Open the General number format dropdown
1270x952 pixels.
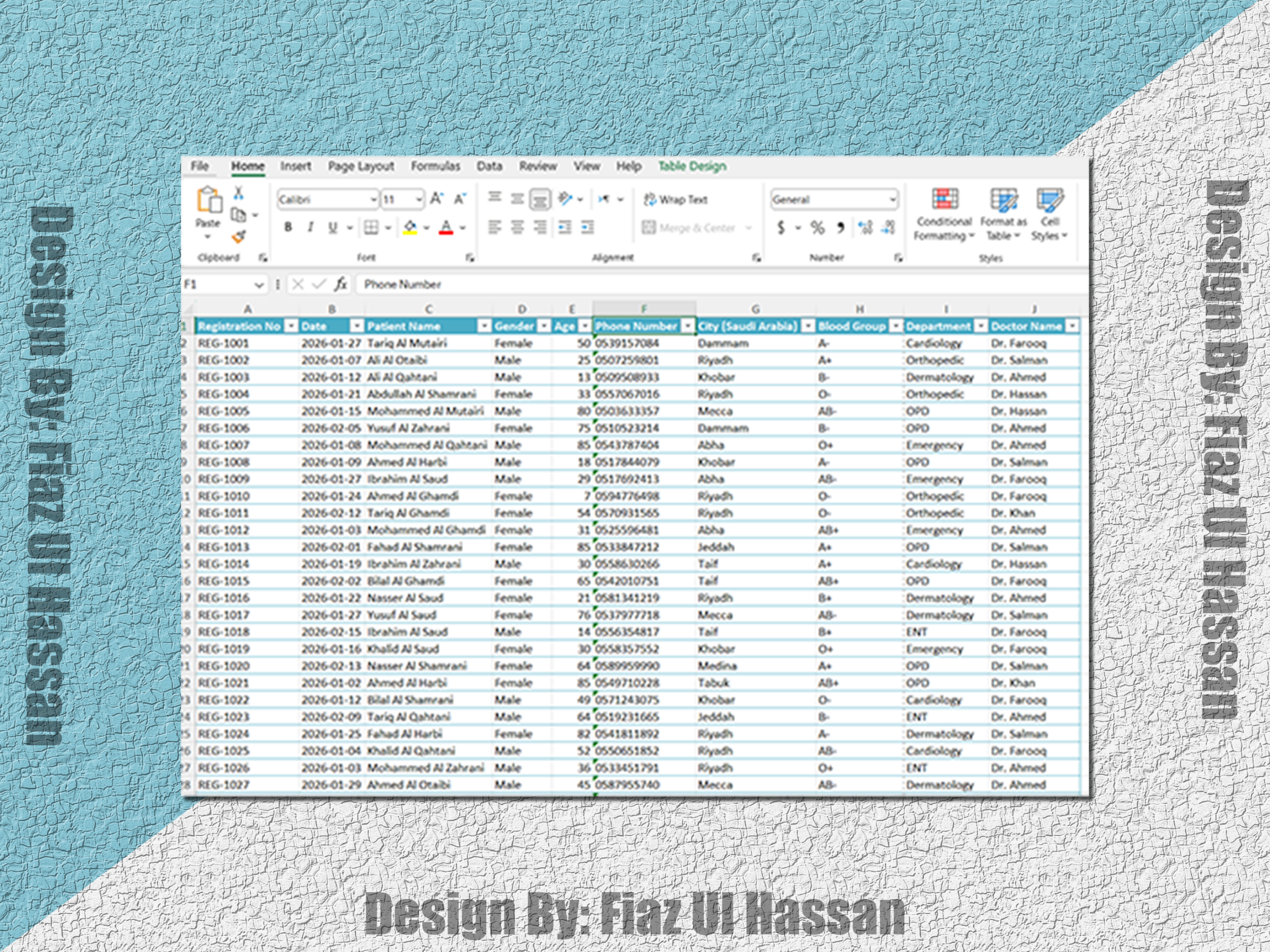[892, 199]
